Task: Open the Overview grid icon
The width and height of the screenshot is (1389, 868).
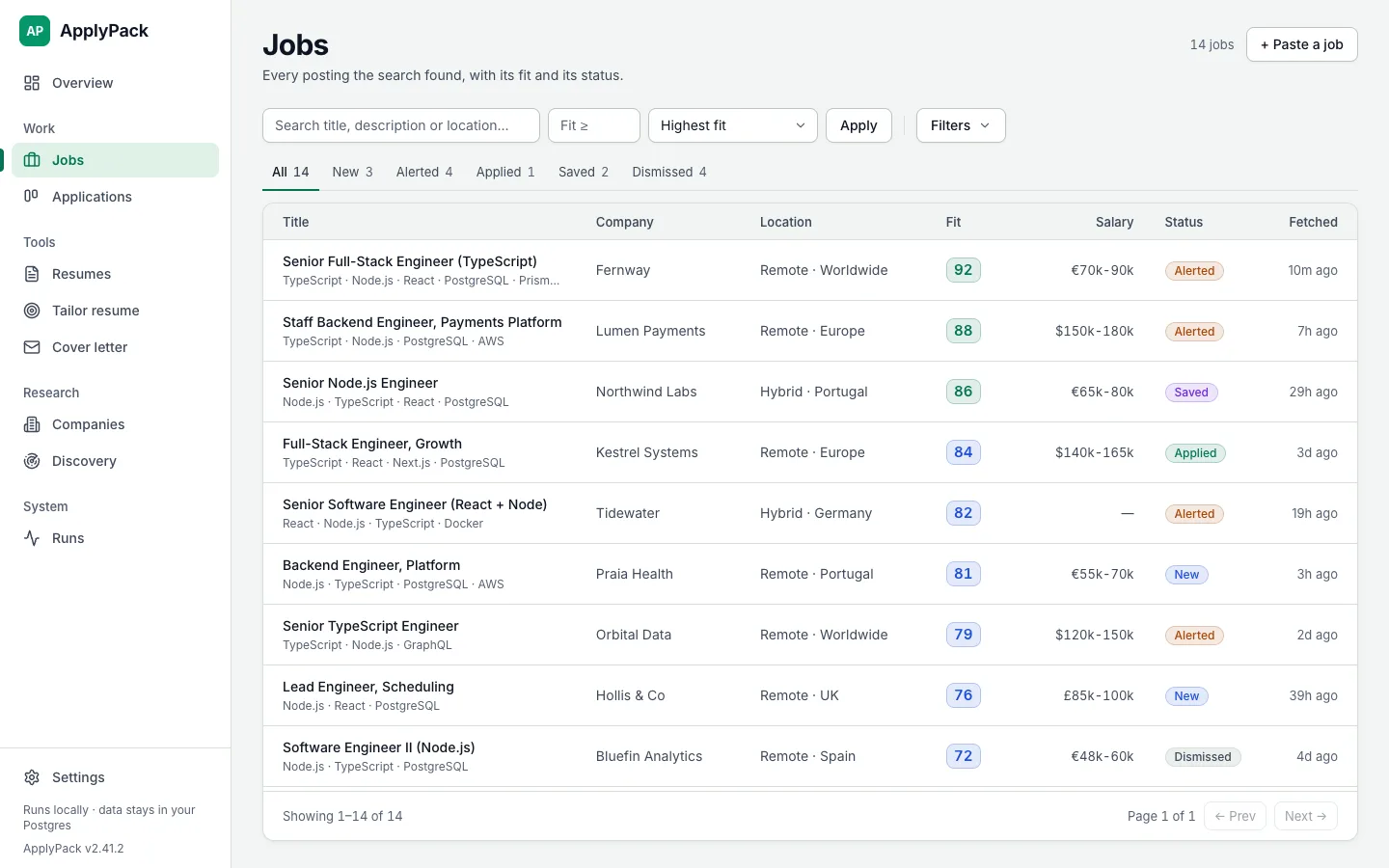Action: (x=32, y=83)
